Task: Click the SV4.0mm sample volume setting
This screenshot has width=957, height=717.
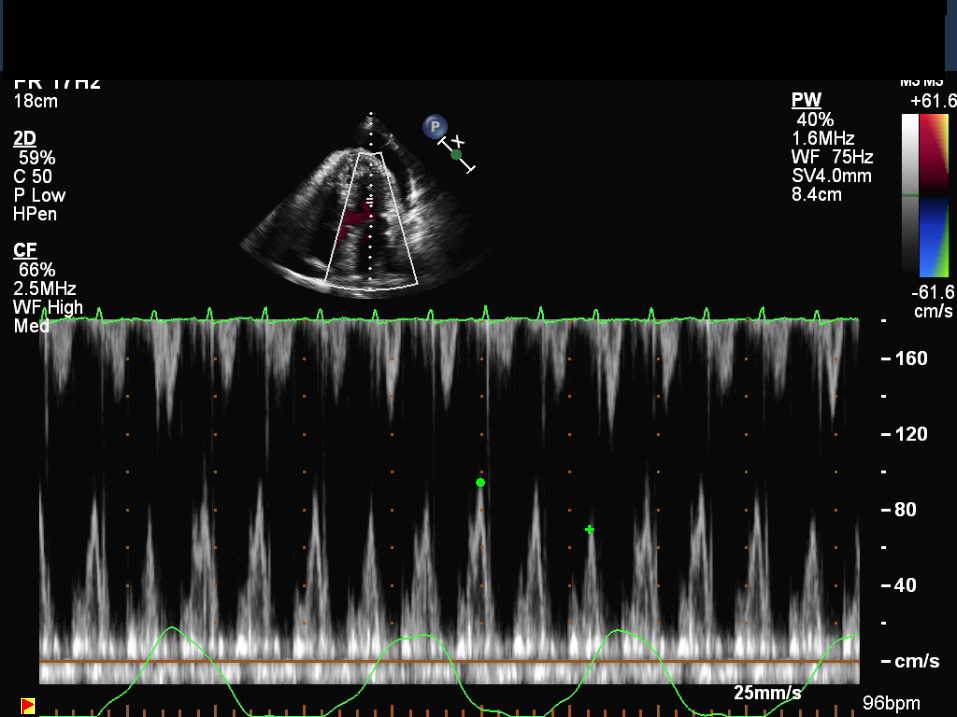Action: point(830,176)
